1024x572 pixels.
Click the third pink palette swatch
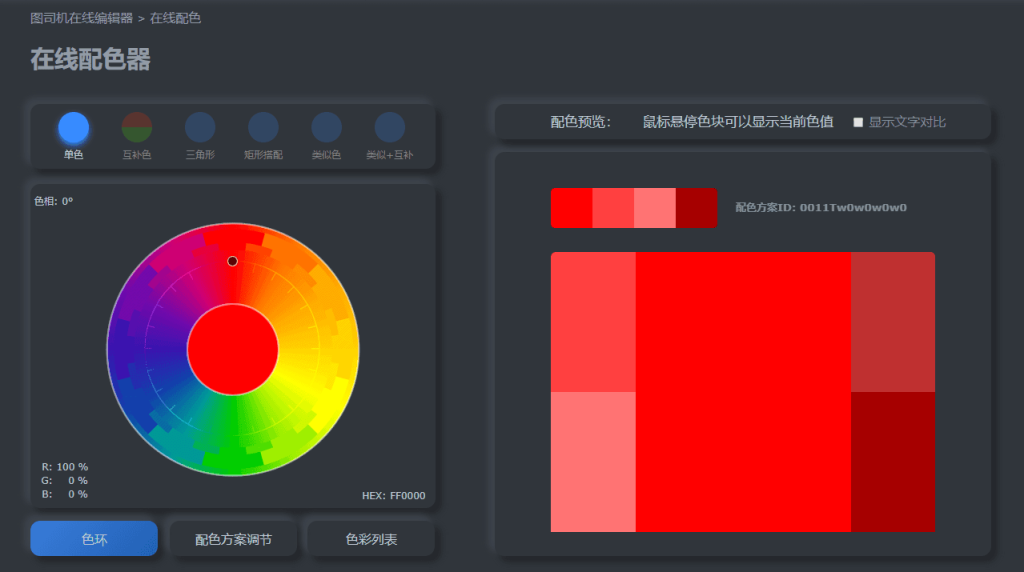655,208
